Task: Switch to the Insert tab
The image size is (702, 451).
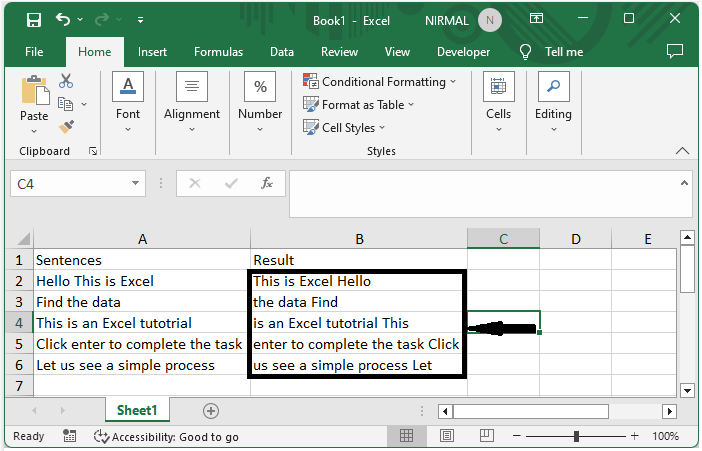Action: 152,52
